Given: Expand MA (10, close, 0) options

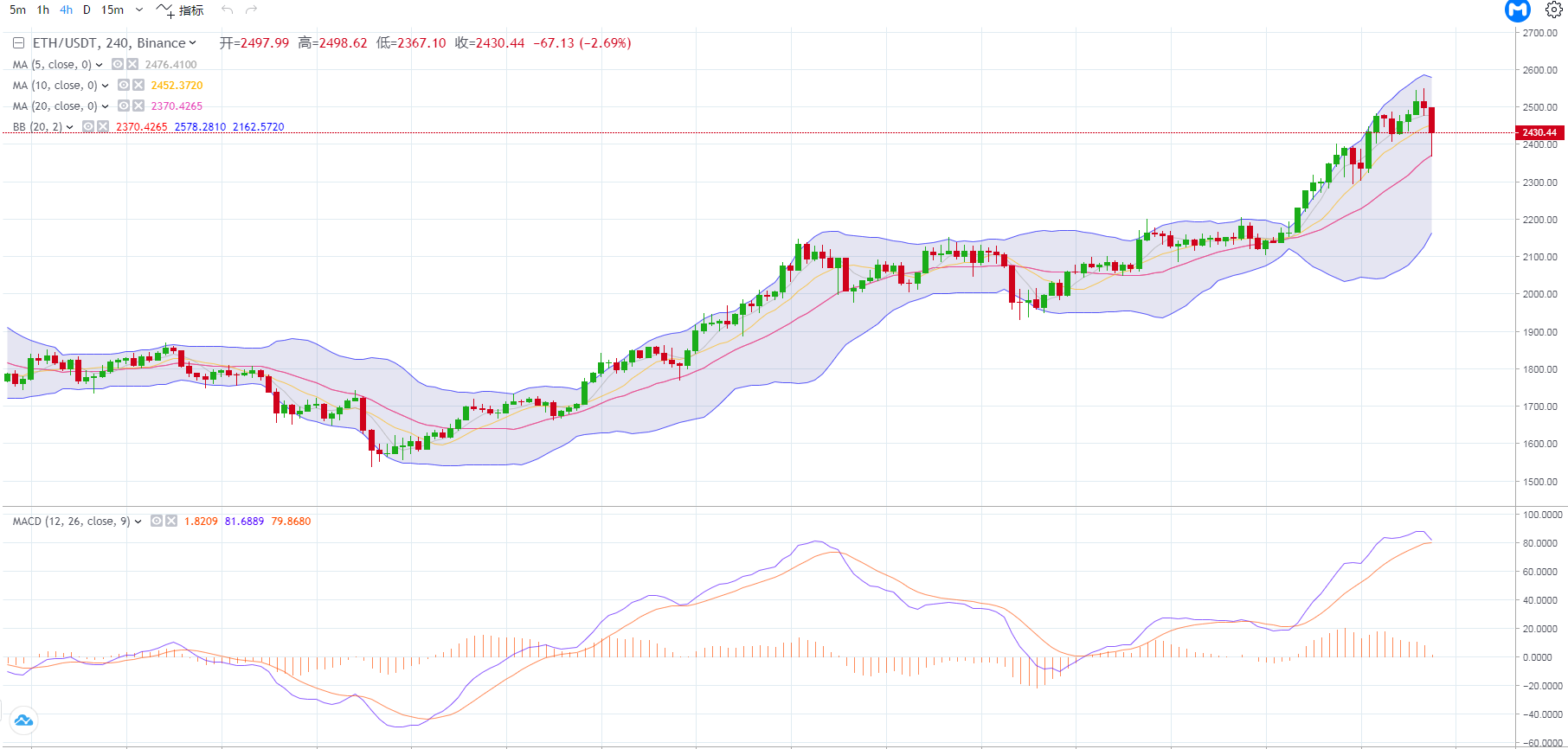Looking at the screenshot, I should pyautogui.click(x=106, y=86).
